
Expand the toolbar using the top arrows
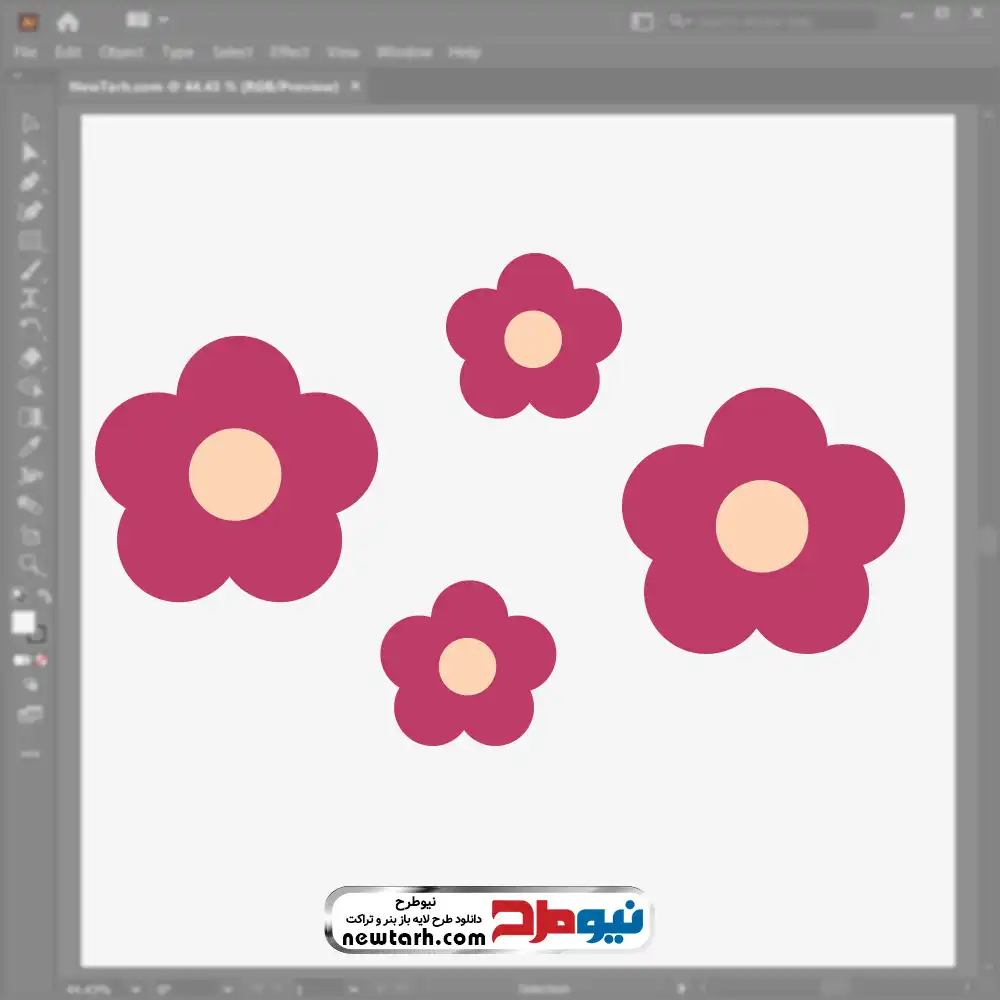17,77
